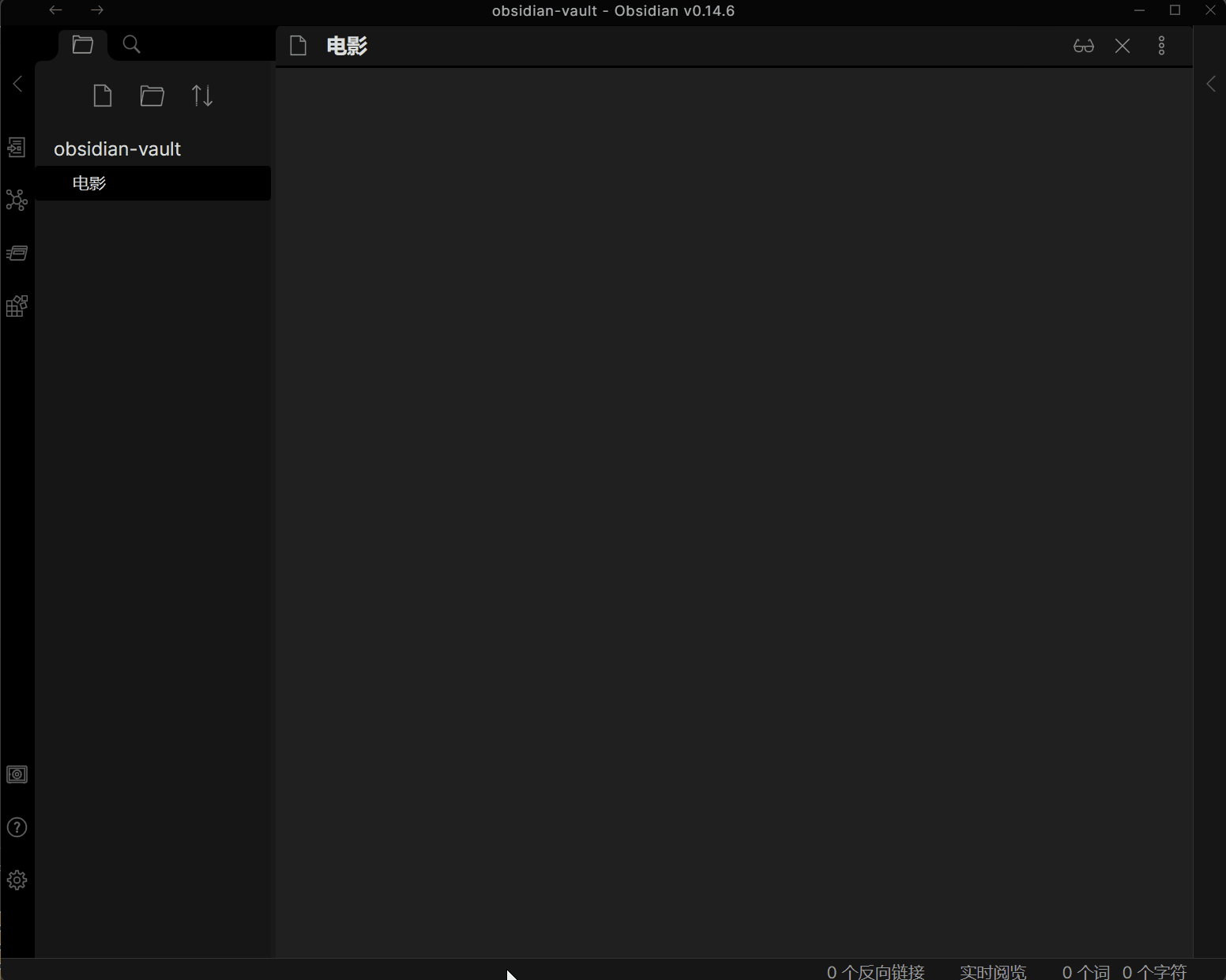Navigate back with the left arrow
The height and width of the screenshot is (980, 1226).
tap(55, 10)
